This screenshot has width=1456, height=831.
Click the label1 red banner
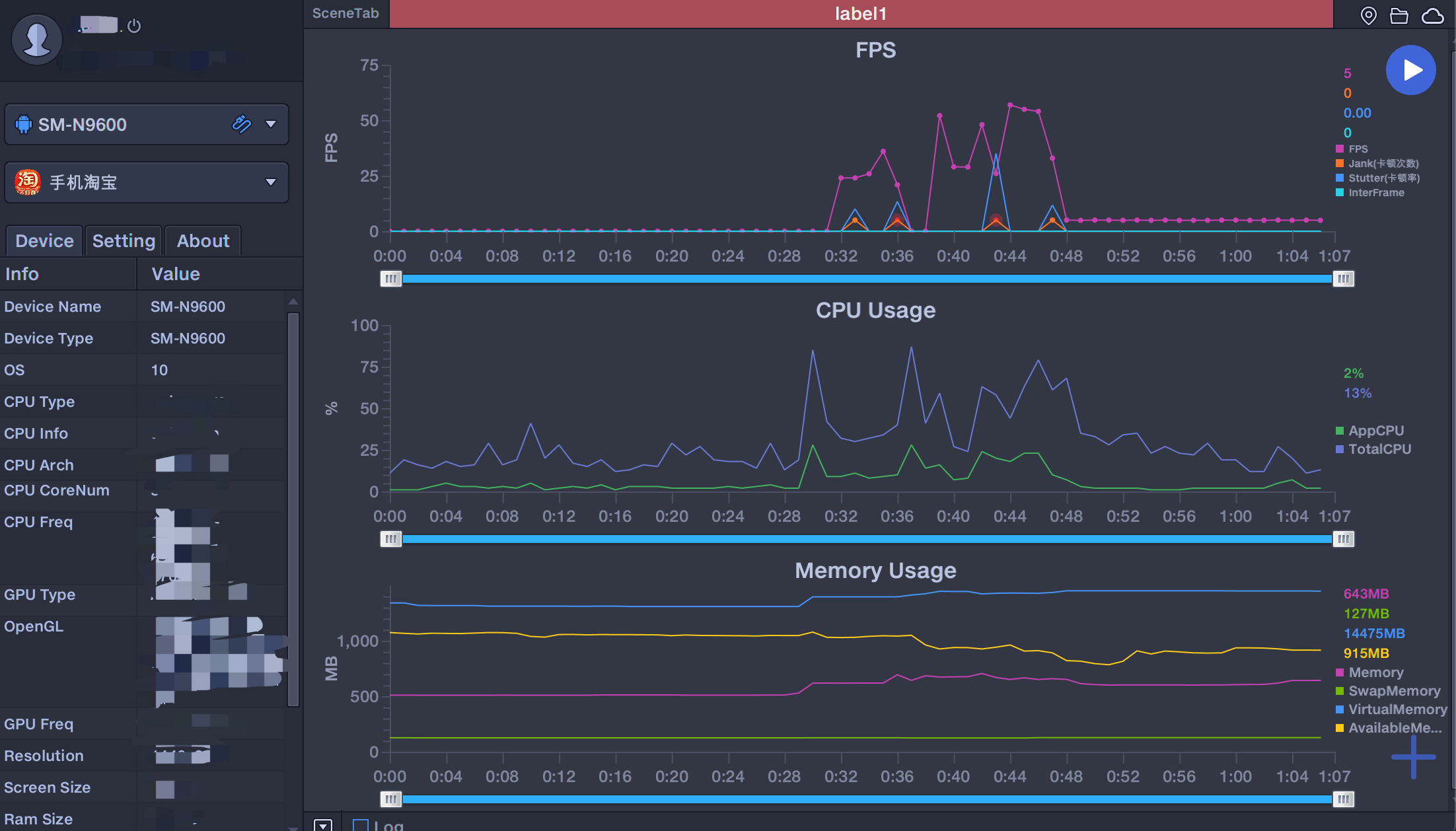pos(860,14)
